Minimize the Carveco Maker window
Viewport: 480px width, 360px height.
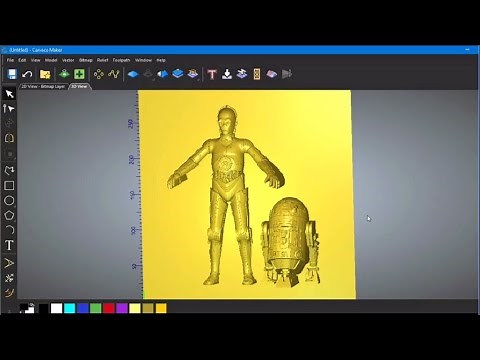click(467, 50)
